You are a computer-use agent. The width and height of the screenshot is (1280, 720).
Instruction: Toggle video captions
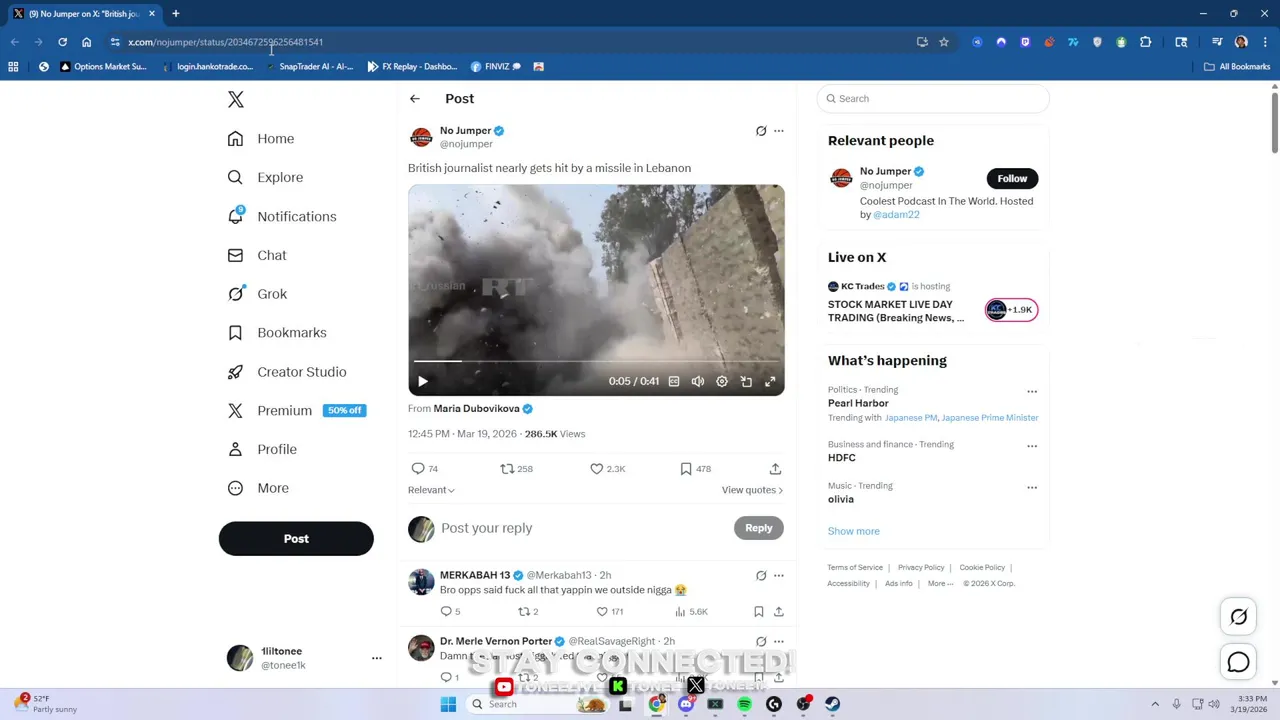(x=674, y=381)
